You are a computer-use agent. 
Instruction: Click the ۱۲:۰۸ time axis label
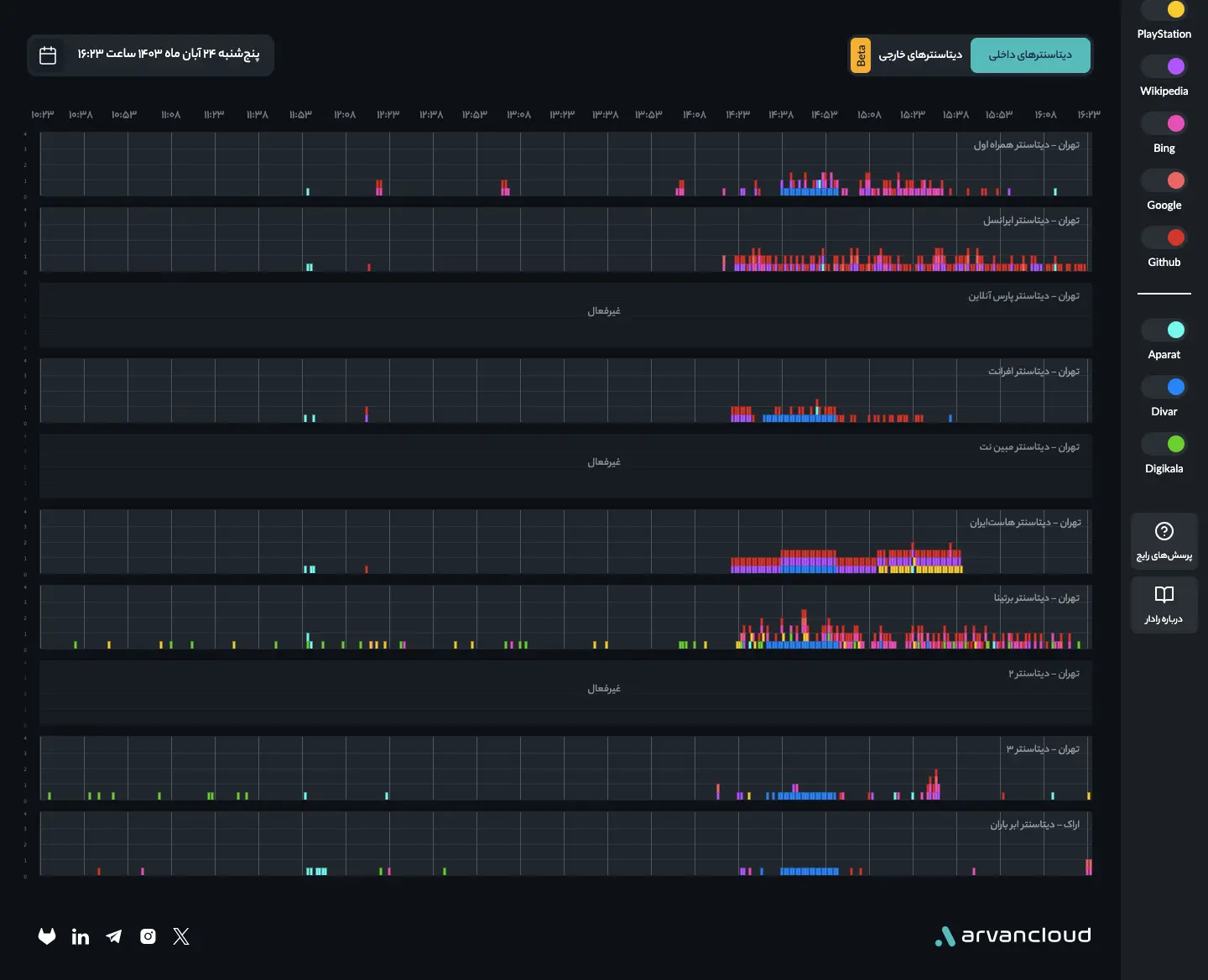345,114
